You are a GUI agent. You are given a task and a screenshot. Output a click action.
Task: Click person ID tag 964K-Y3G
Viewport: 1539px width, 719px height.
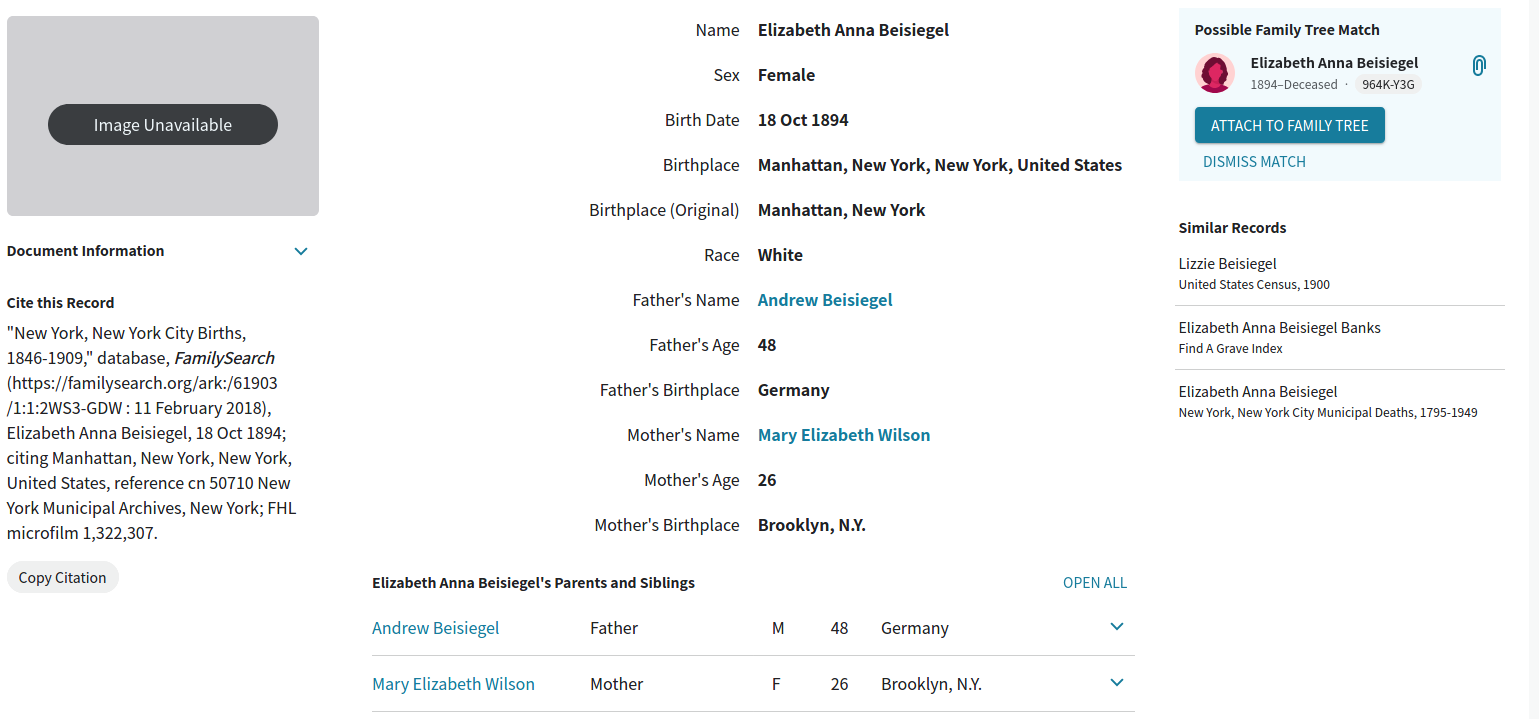click(x=1388, y=85)
